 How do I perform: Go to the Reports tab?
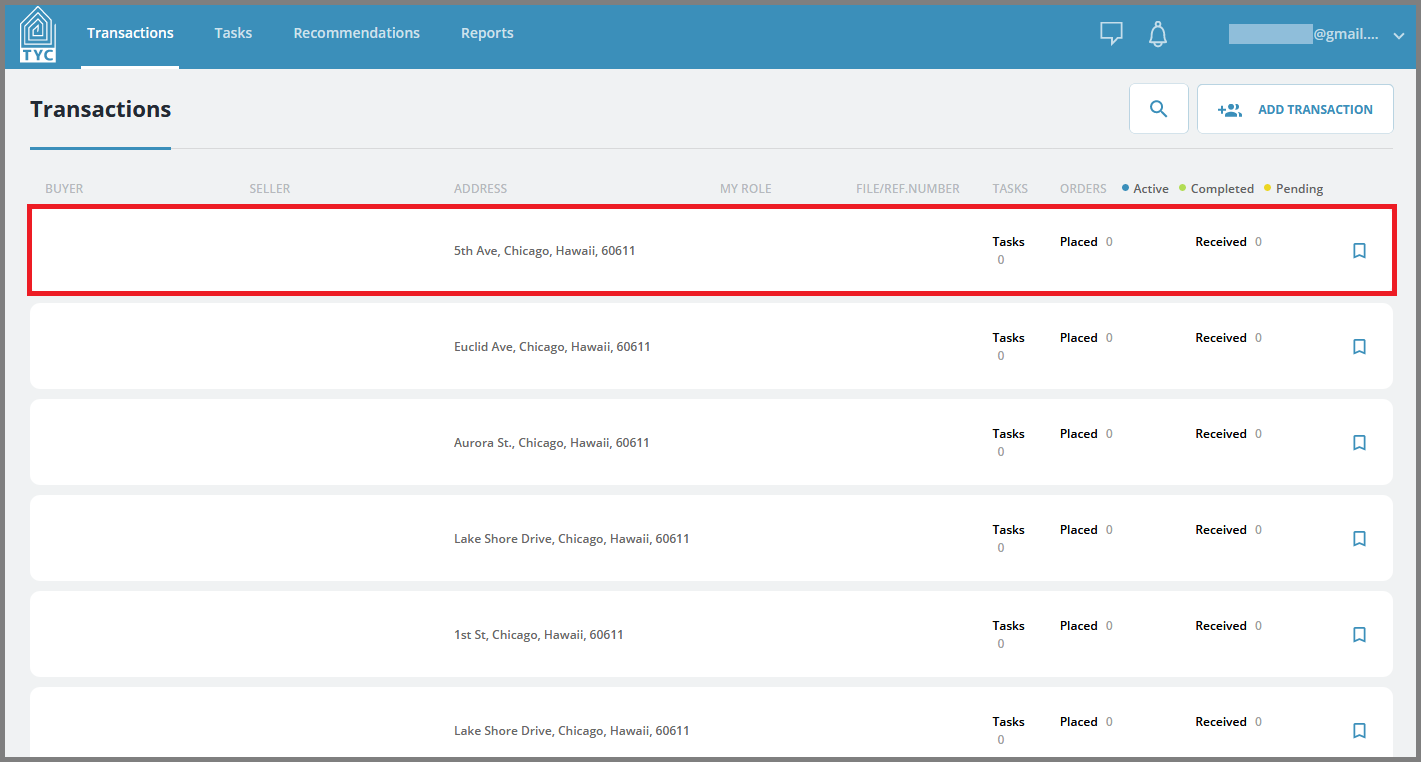pyautogui.click(x=487, y=33)
